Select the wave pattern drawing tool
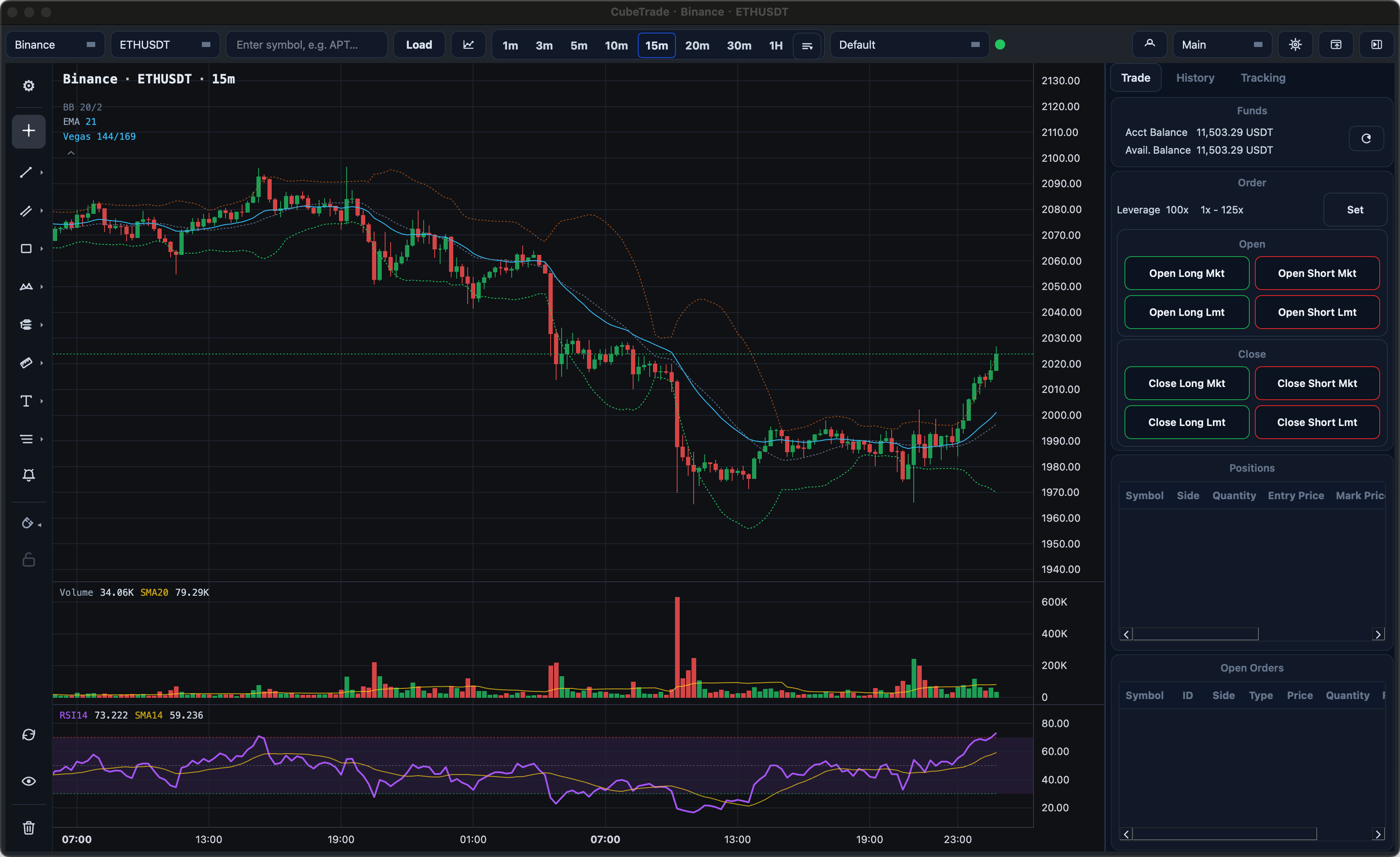 click(x=26, y=286)
